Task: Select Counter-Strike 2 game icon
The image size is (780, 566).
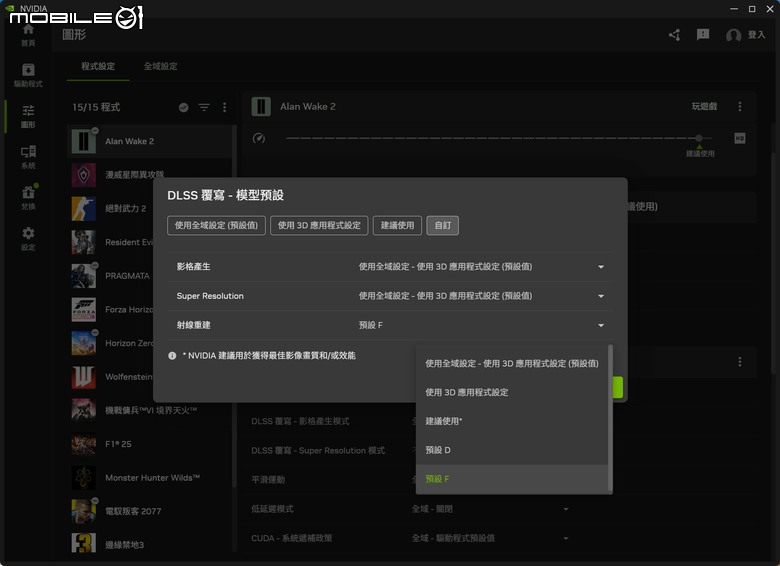Action: pyautogui.click(x=84, y=208)
